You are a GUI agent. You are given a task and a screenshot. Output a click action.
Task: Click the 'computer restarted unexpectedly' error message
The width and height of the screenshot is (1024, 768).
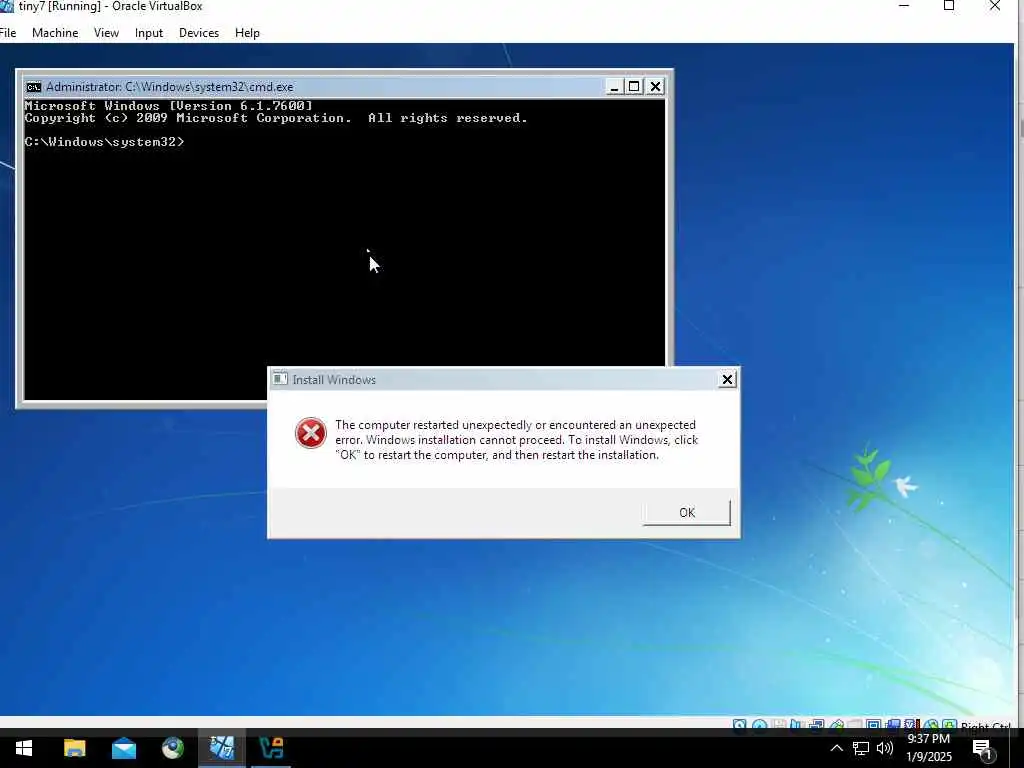[517, 440]
